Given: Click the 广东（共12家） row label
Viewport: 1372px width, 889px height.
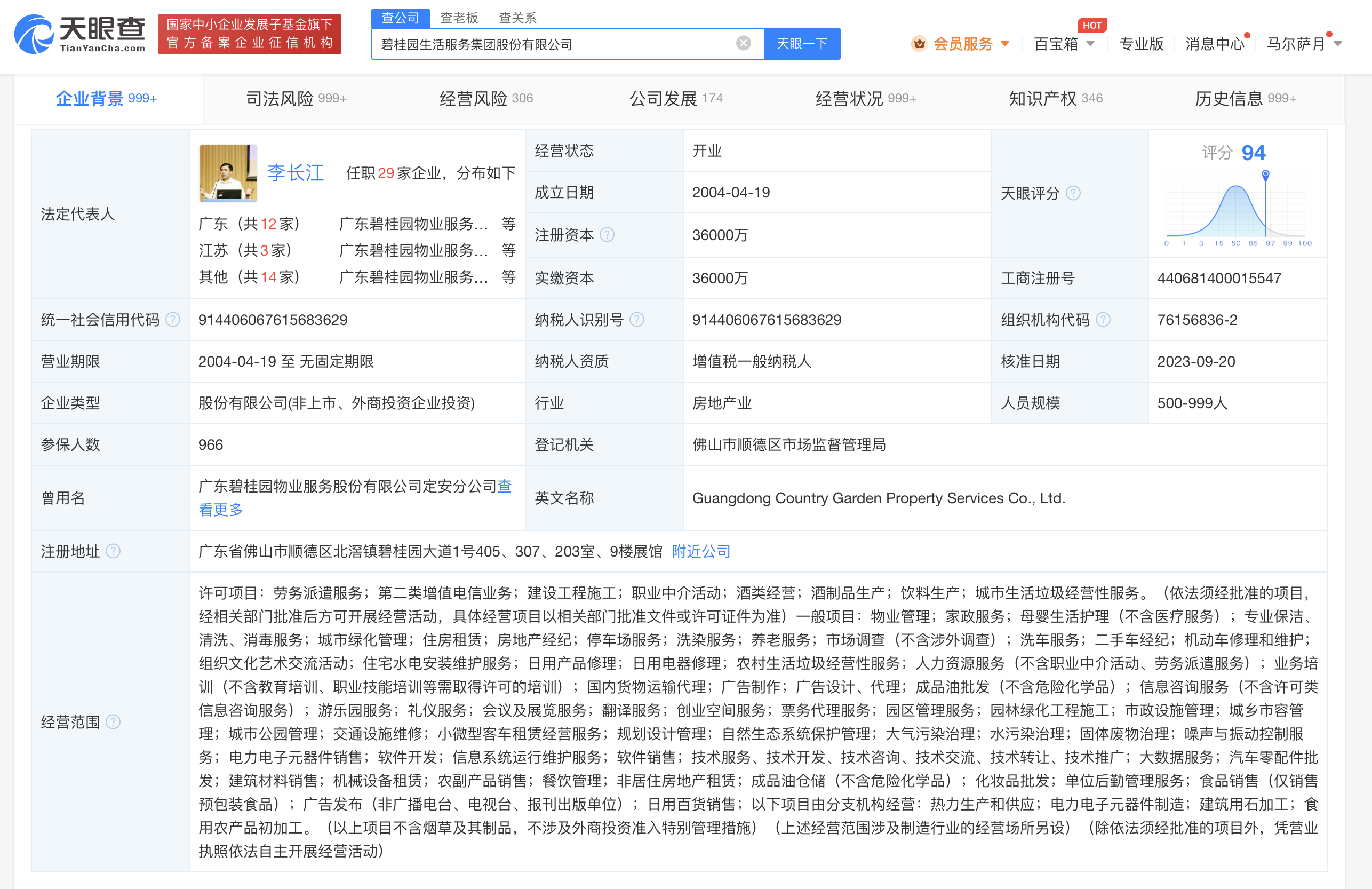Looking at the screenshot, I should pos(250,224).
